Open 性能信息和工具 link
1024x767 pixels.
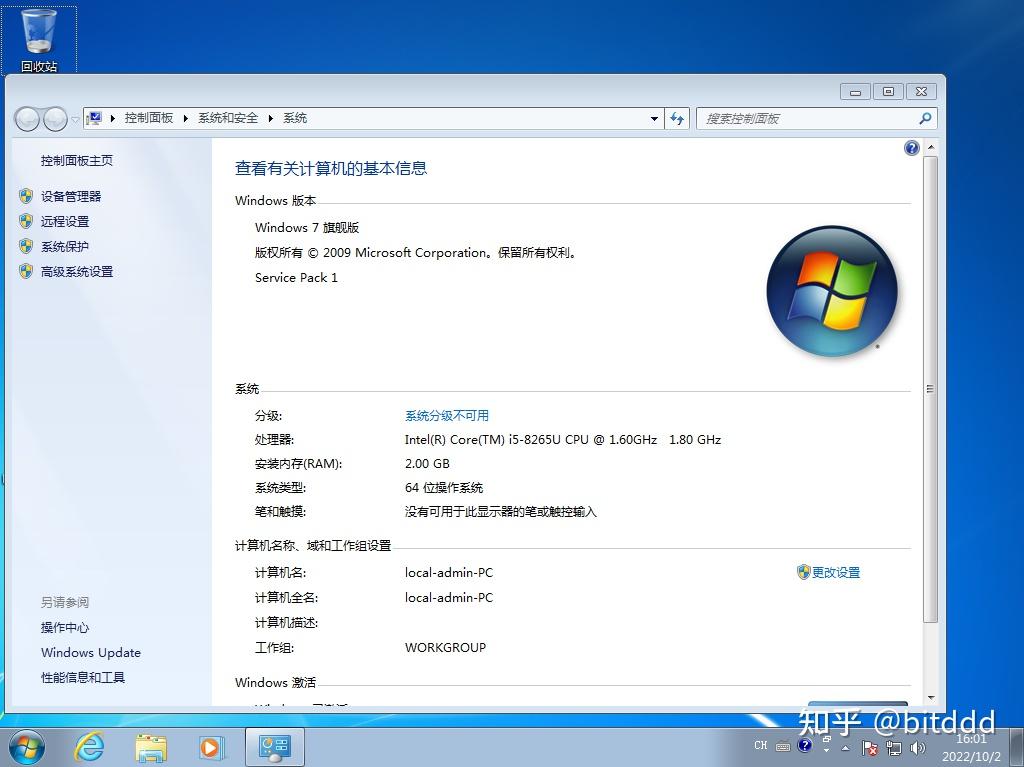click(83, 678)
